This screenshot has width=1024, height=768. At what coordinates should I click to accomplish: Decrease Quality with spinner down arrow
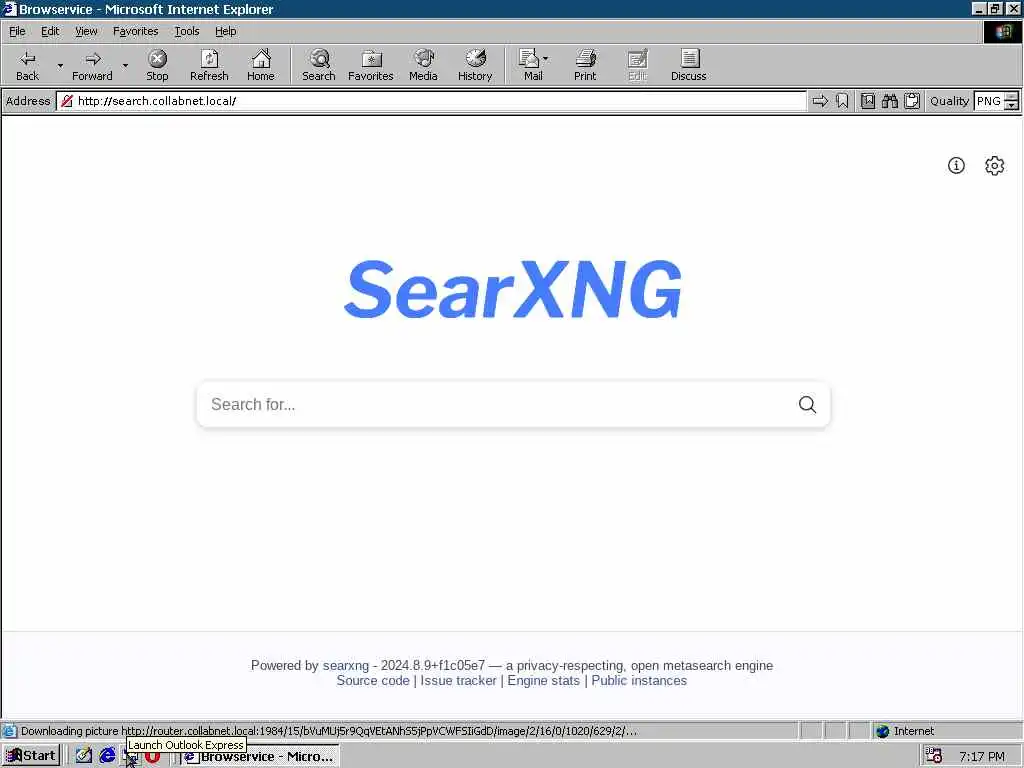coord(1011,105)
